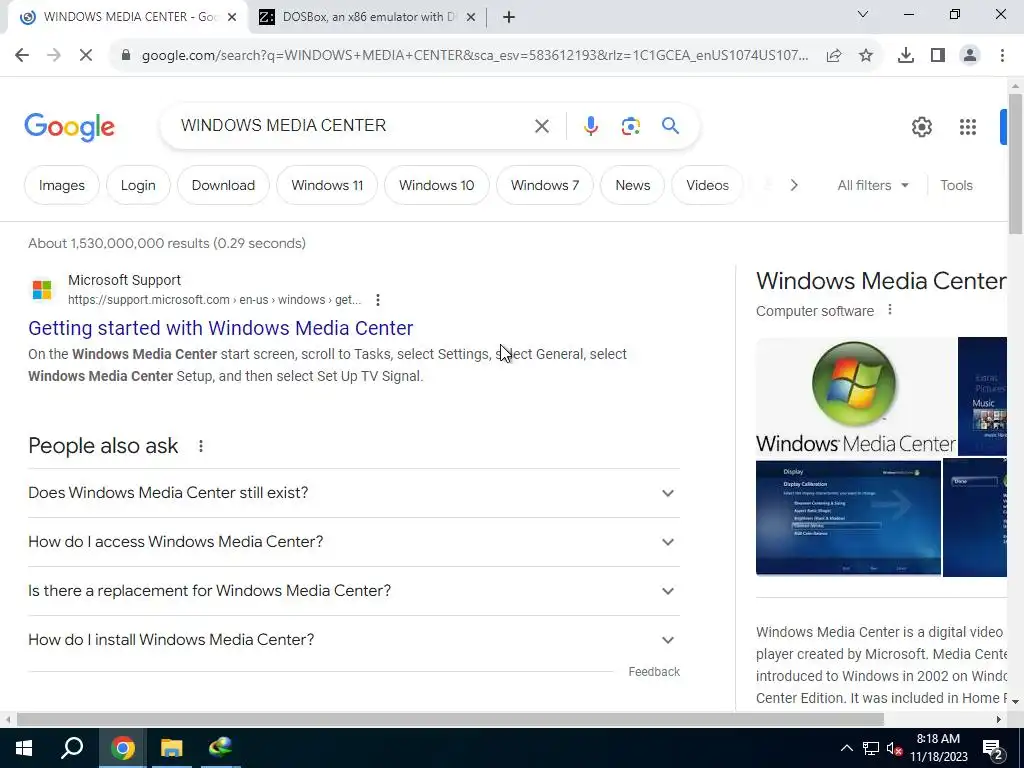Clear the Google search box text
1024x768 pixels.
tap(541, 126)
